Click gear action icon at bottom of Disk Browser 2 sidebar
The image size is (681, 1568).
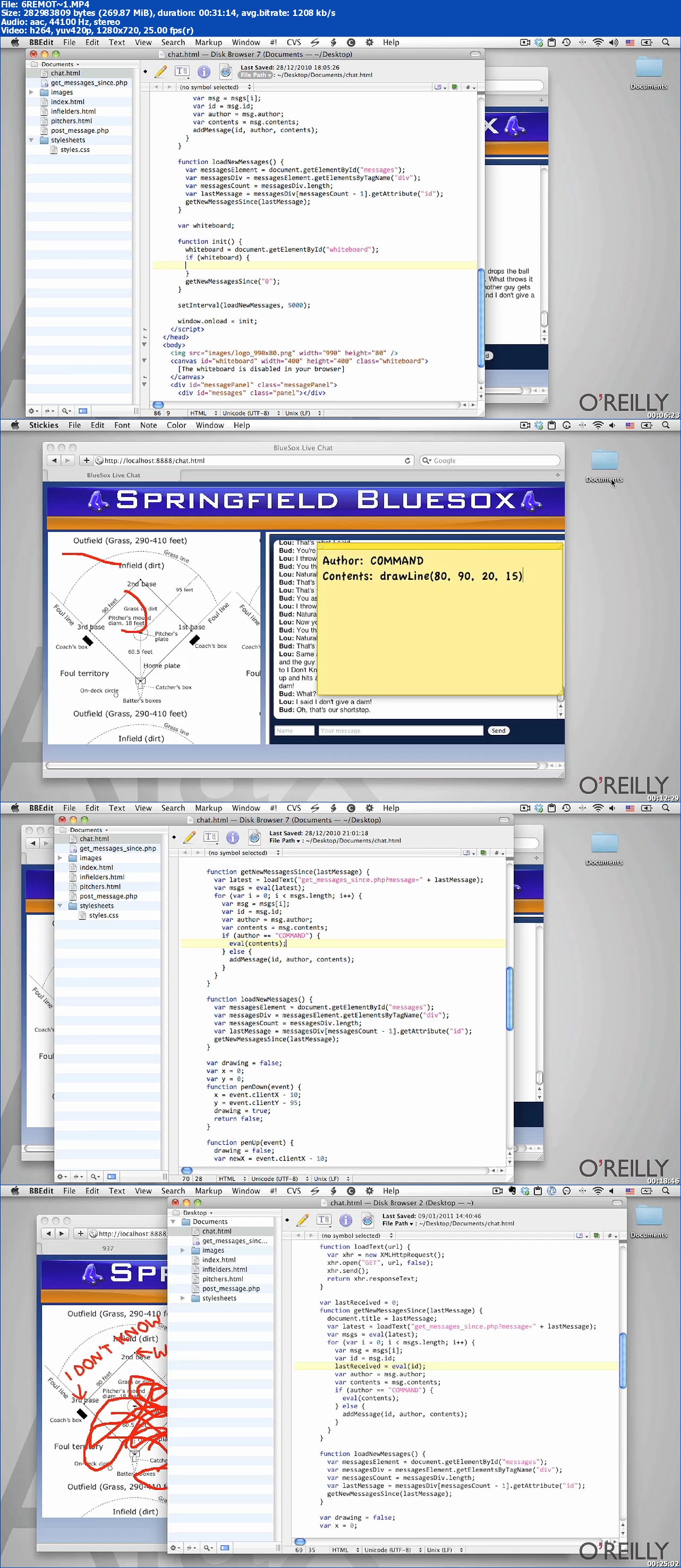pyautogui.click(x=175, y=1547)
